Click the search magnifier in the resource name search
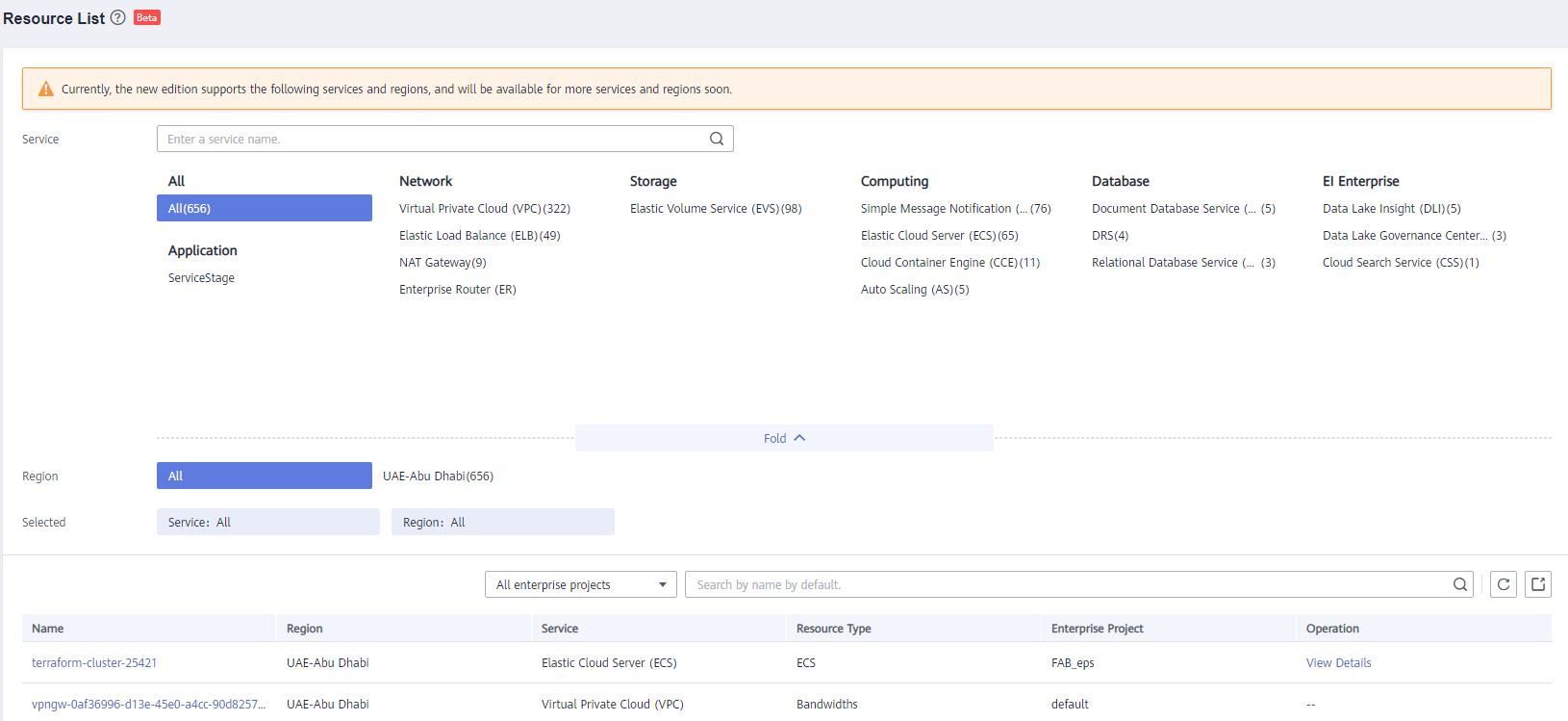This screenshot has height=721, width=1568. (x=1460, y=584)
